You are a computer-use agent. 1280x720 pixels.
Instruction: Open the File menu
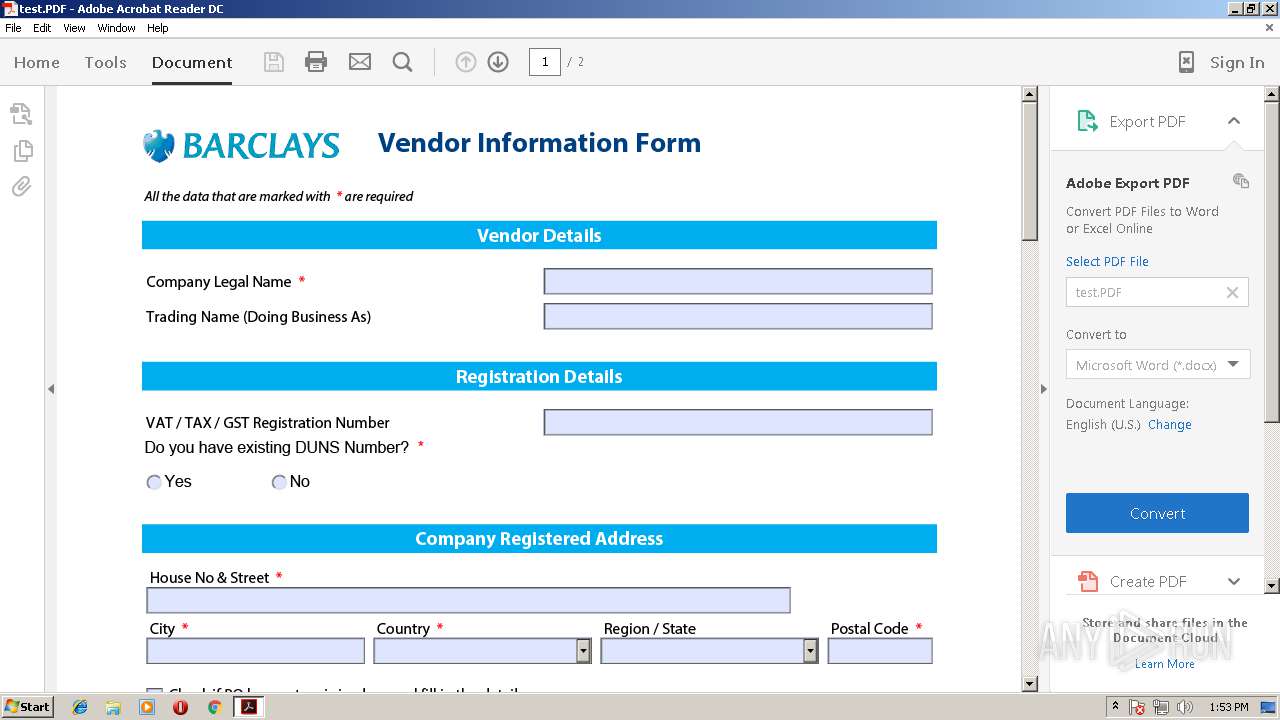click(x=13, y=28)
